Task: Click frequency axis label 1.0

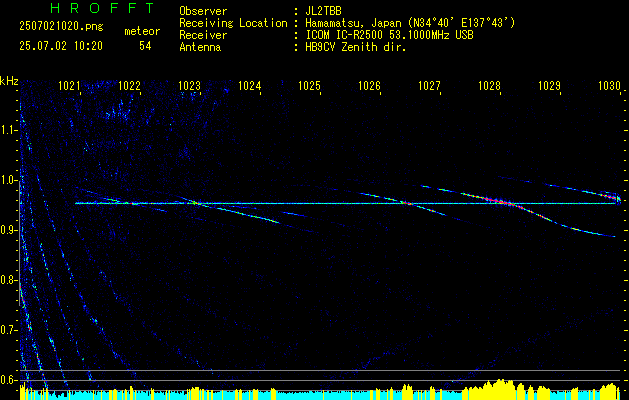Action: coord(9,180)
